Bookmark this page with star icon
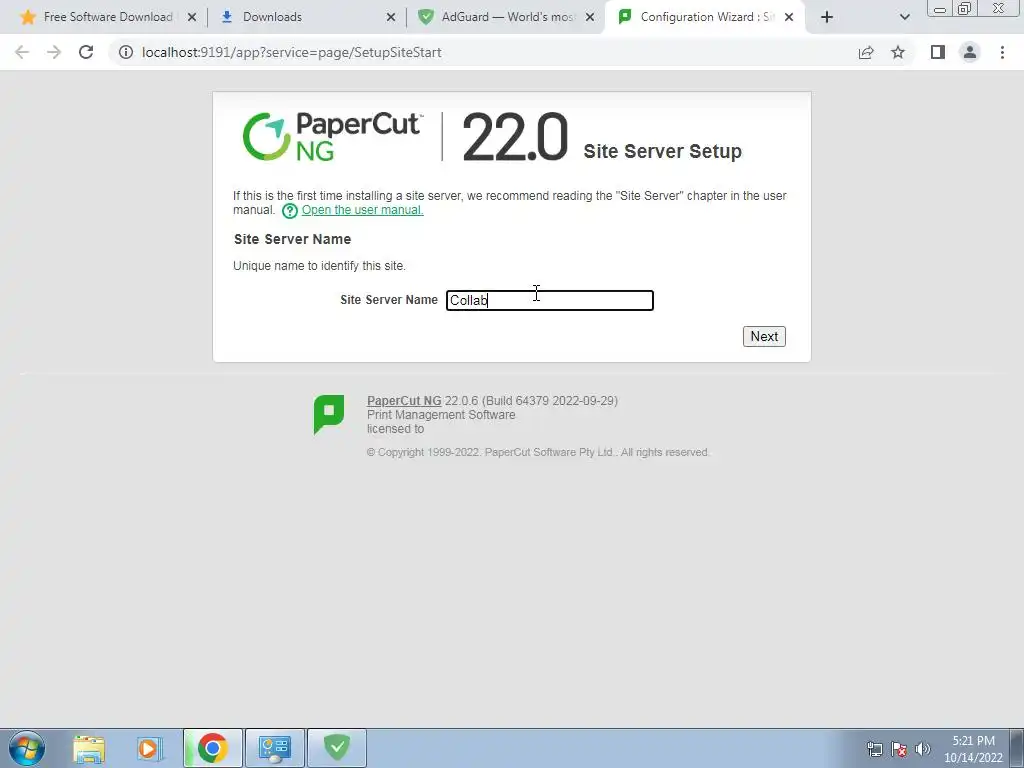Viewport: 1024px width, 768px height. (898, 52)
